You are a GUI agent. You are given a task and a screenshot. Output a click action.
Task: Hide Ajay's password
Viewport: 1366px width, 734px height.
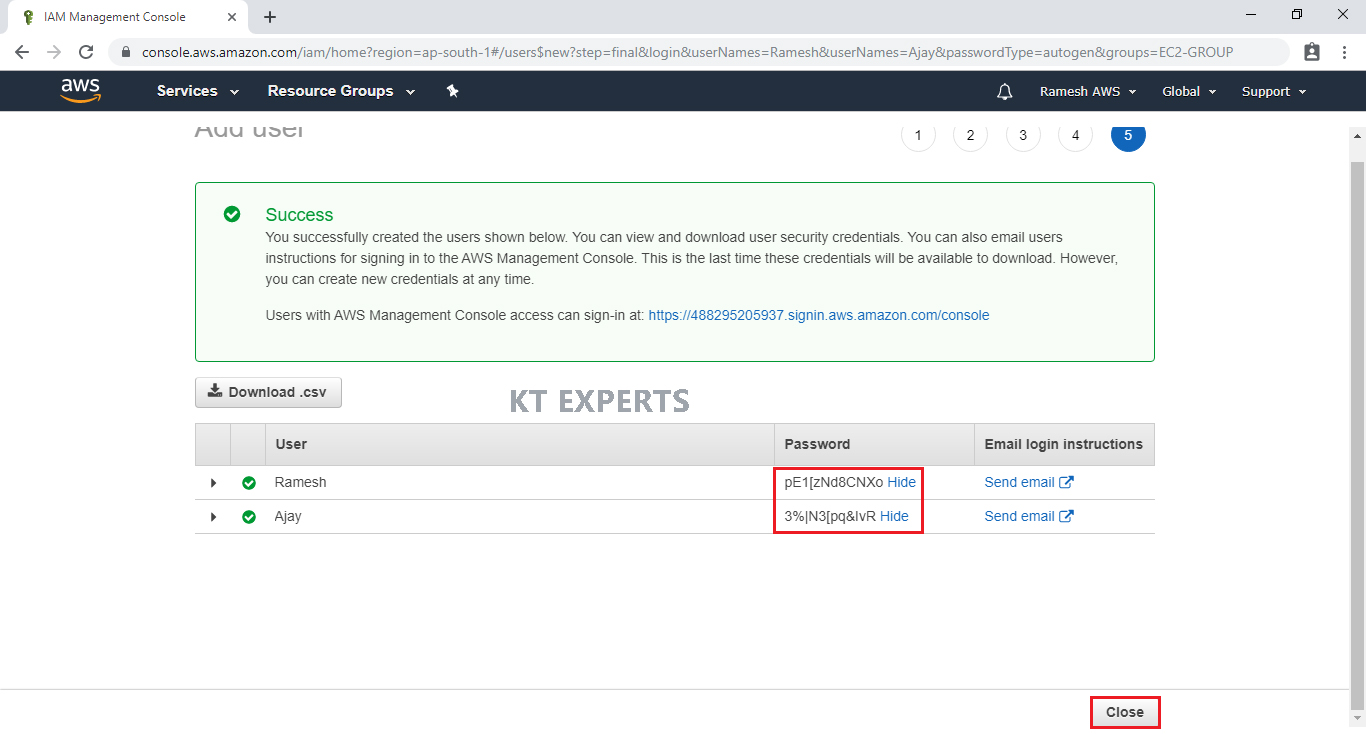pos(894,516)
